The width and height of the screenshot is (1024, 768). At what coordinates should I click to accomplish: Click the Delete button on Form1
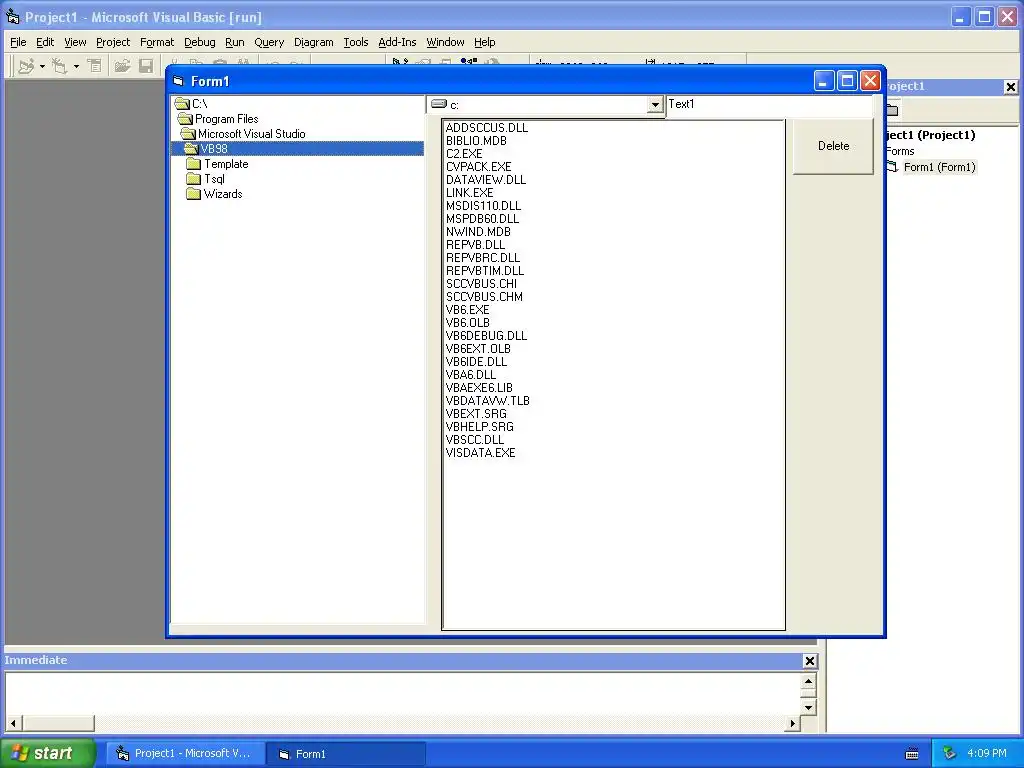pyautogui.click(x=833, y=146)
